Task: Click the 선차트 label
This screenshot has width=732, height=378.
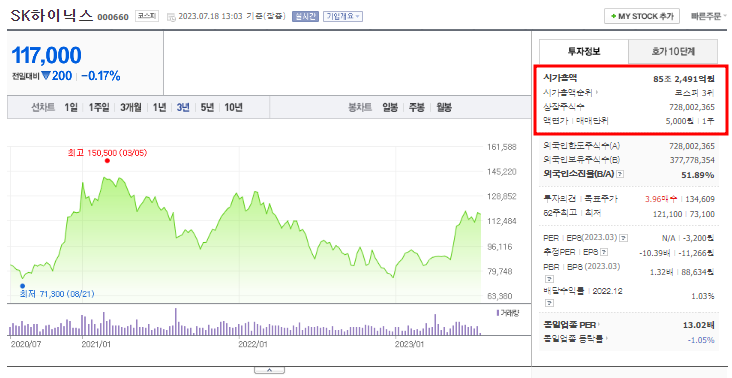Action: point(43,107)
